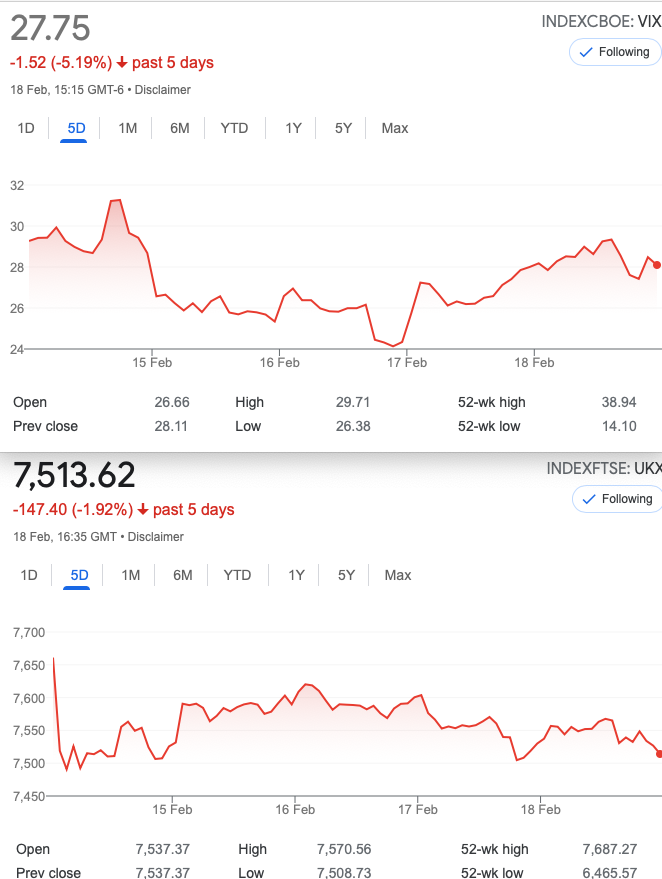Toggle the VIX Following button

[615, 52]
